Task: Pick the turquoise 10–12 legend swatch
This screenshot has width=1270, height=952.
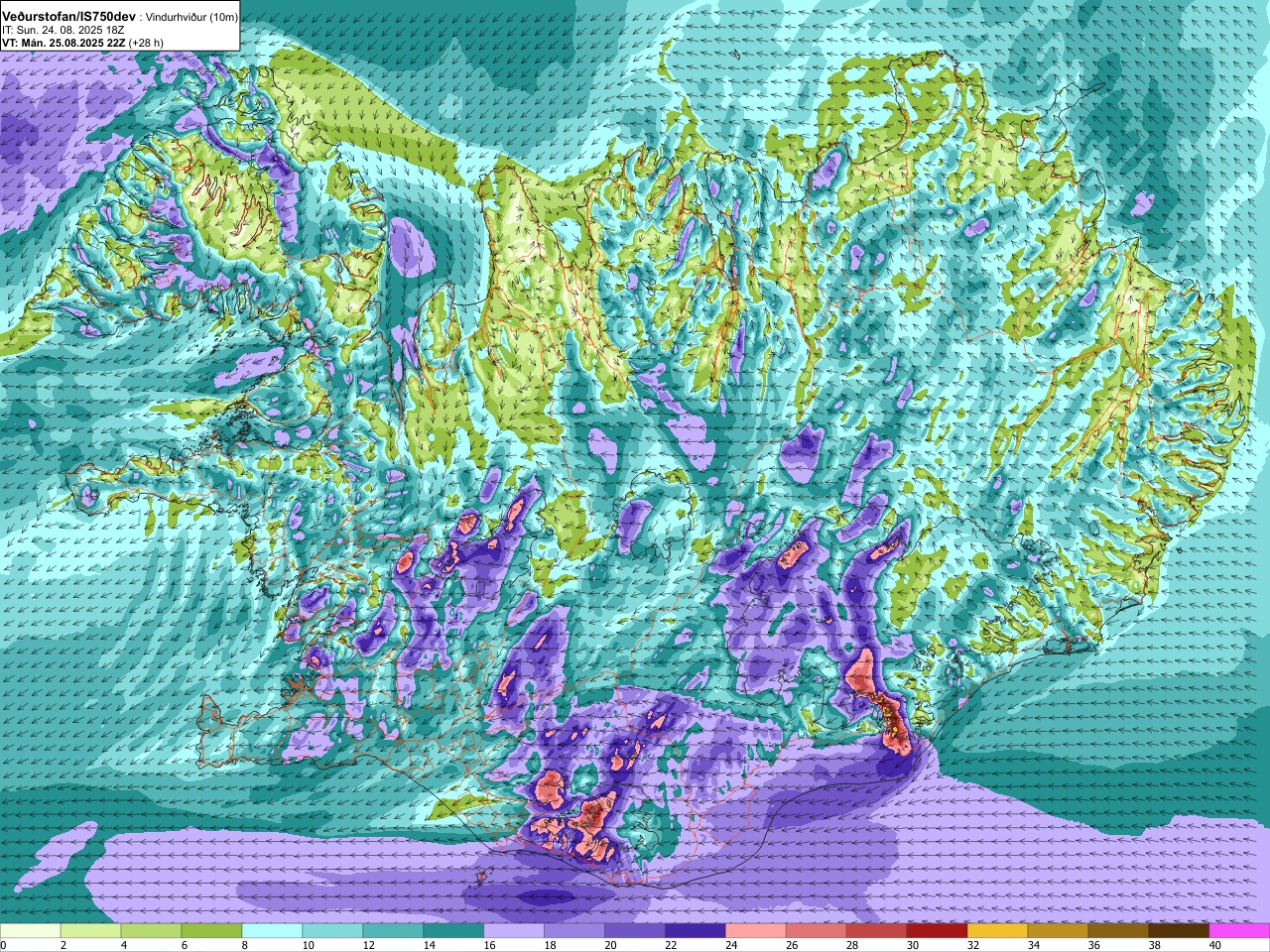Action: pos(332,931)
